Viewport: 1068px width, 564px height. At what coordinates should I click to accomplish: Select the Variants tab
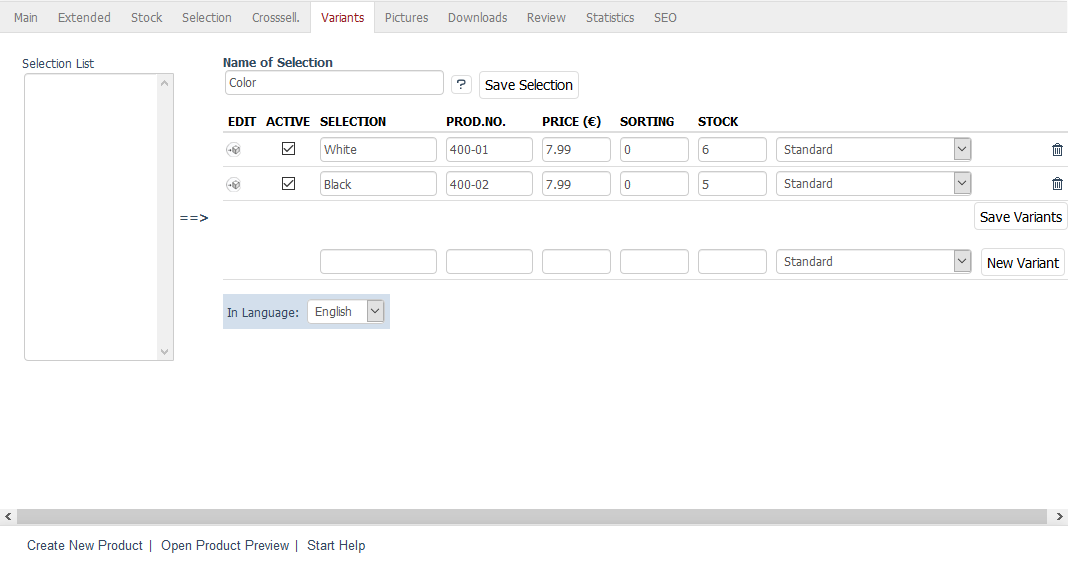coord(343,18)
